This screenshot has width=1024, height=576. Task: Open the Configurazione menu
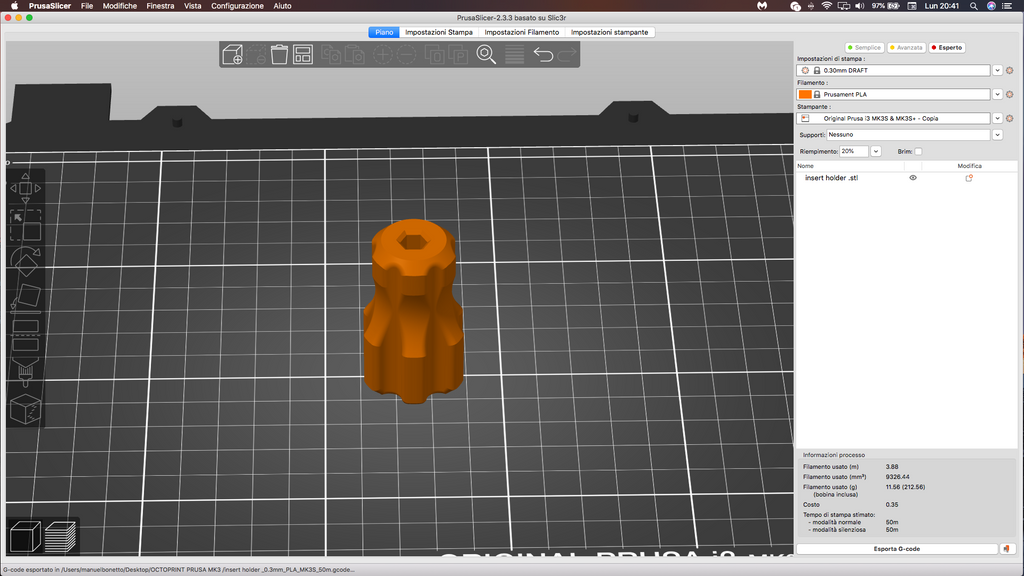click(237, 6)
